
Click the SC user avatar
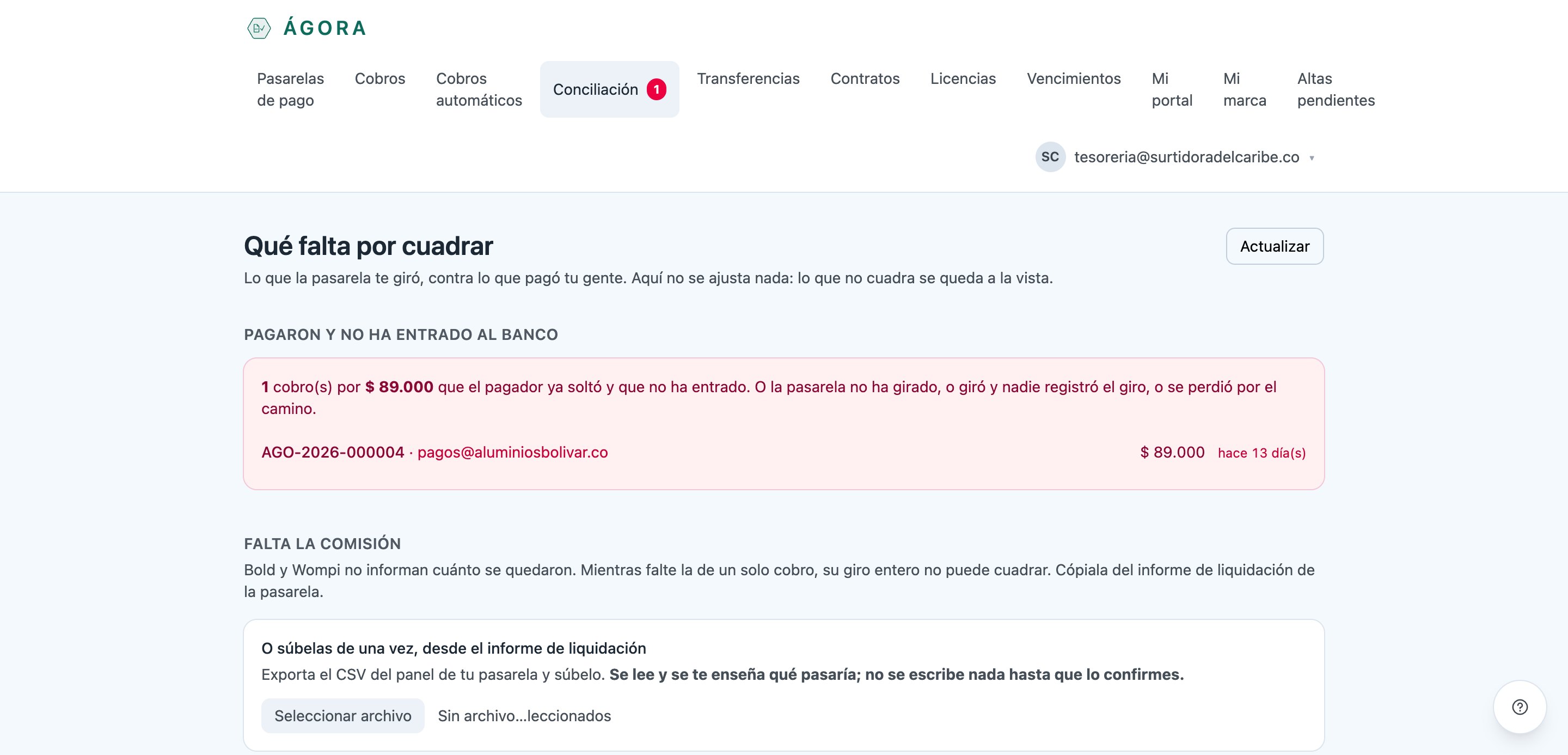click(x=1050, y=157)
